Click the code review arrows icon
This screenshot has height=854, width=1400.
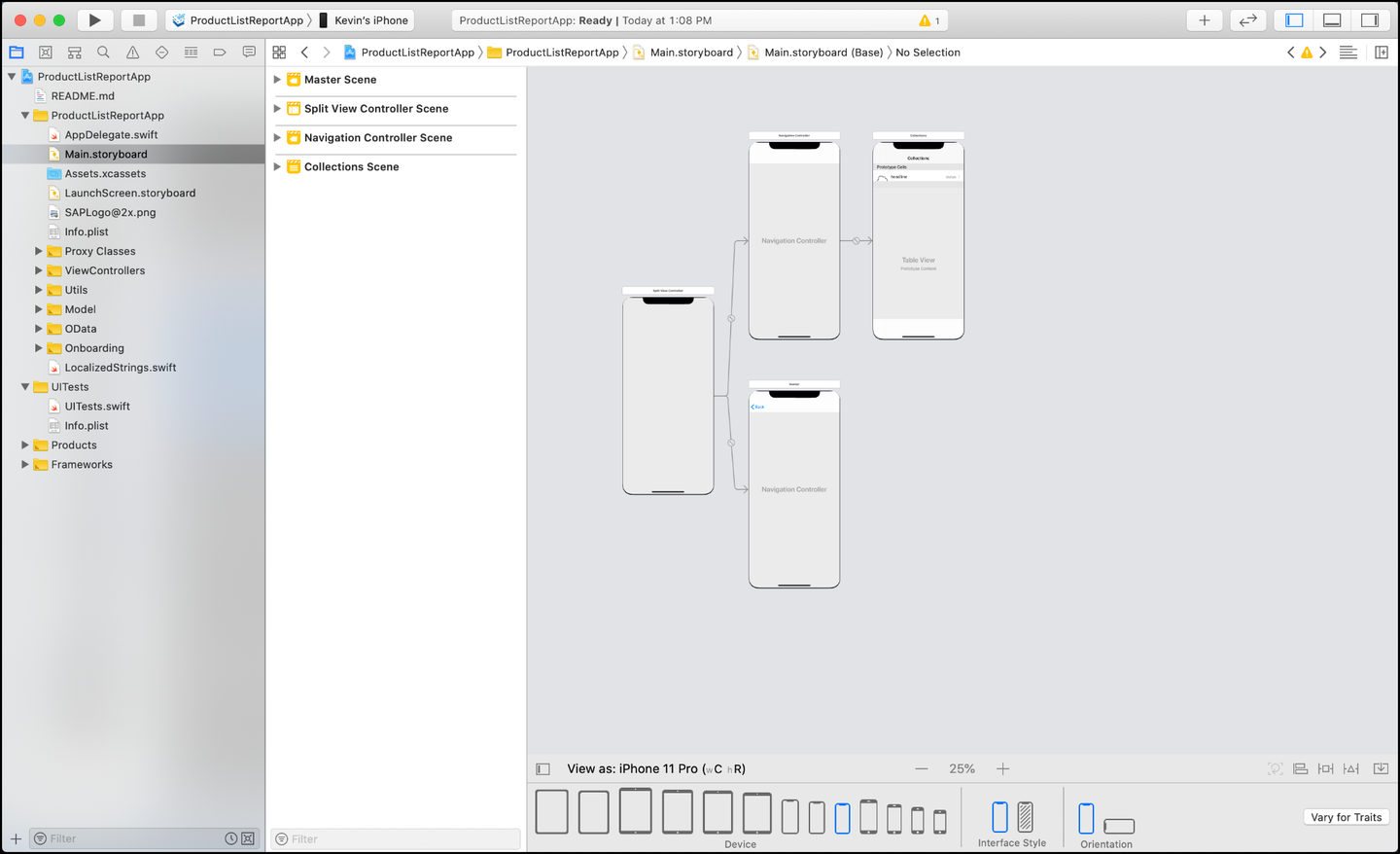(x=1248, y=19)
